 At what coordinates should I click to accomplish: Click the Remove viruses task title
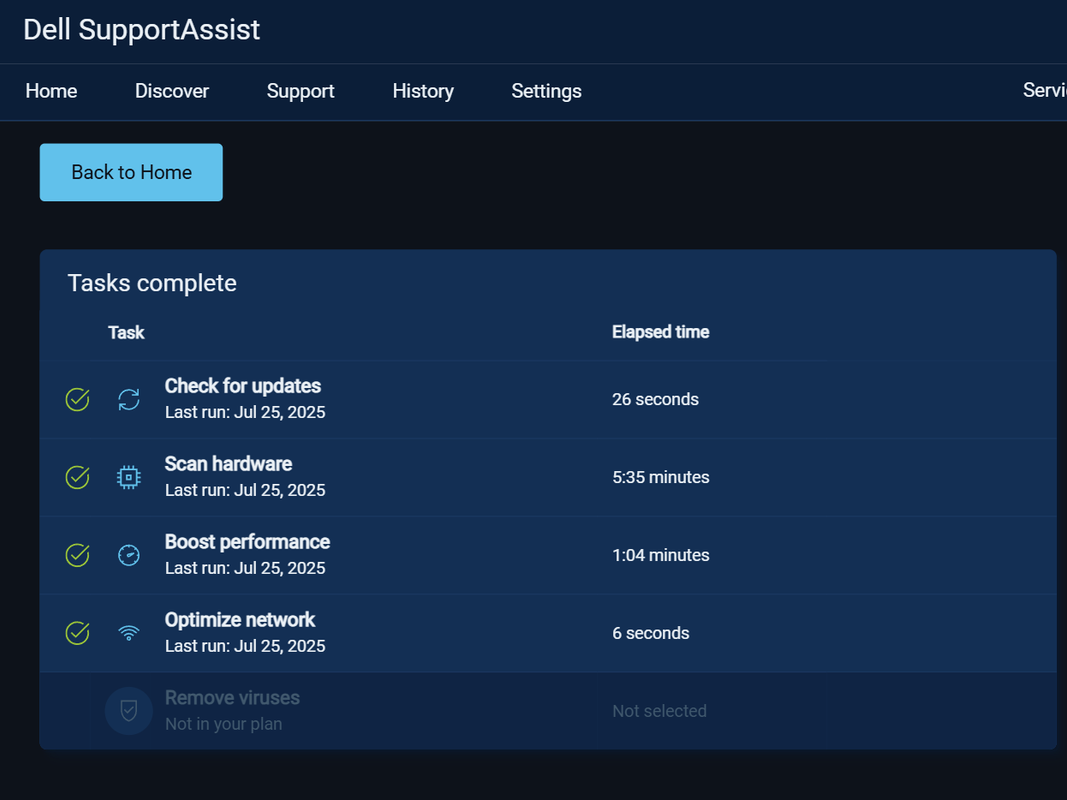pos(232,698)
